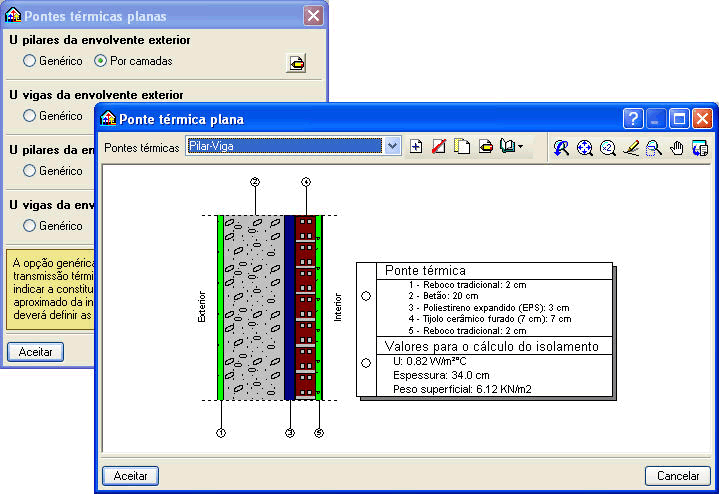Click the copy thermal bridge icon
Image resolution: width=719 pixels, height=494 pixels.
pyautogui.click(x=462, y=147)
